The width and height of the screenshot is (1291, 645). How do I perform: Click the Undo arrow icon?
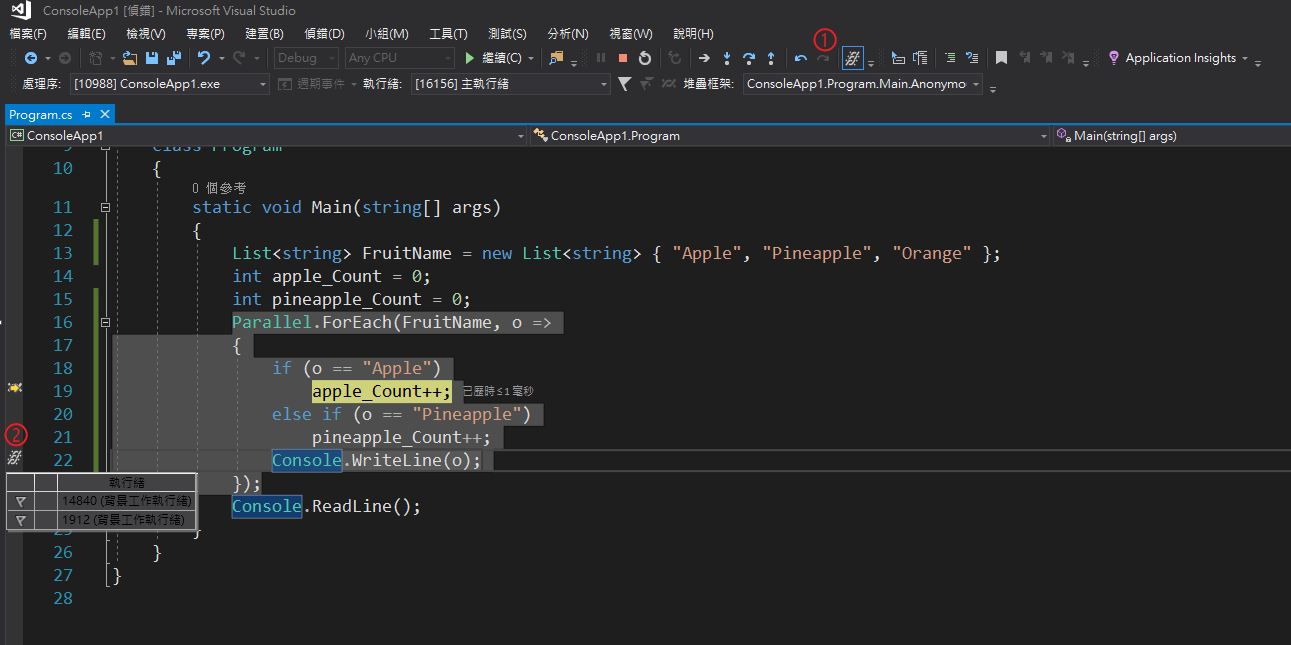pos(204,59)
